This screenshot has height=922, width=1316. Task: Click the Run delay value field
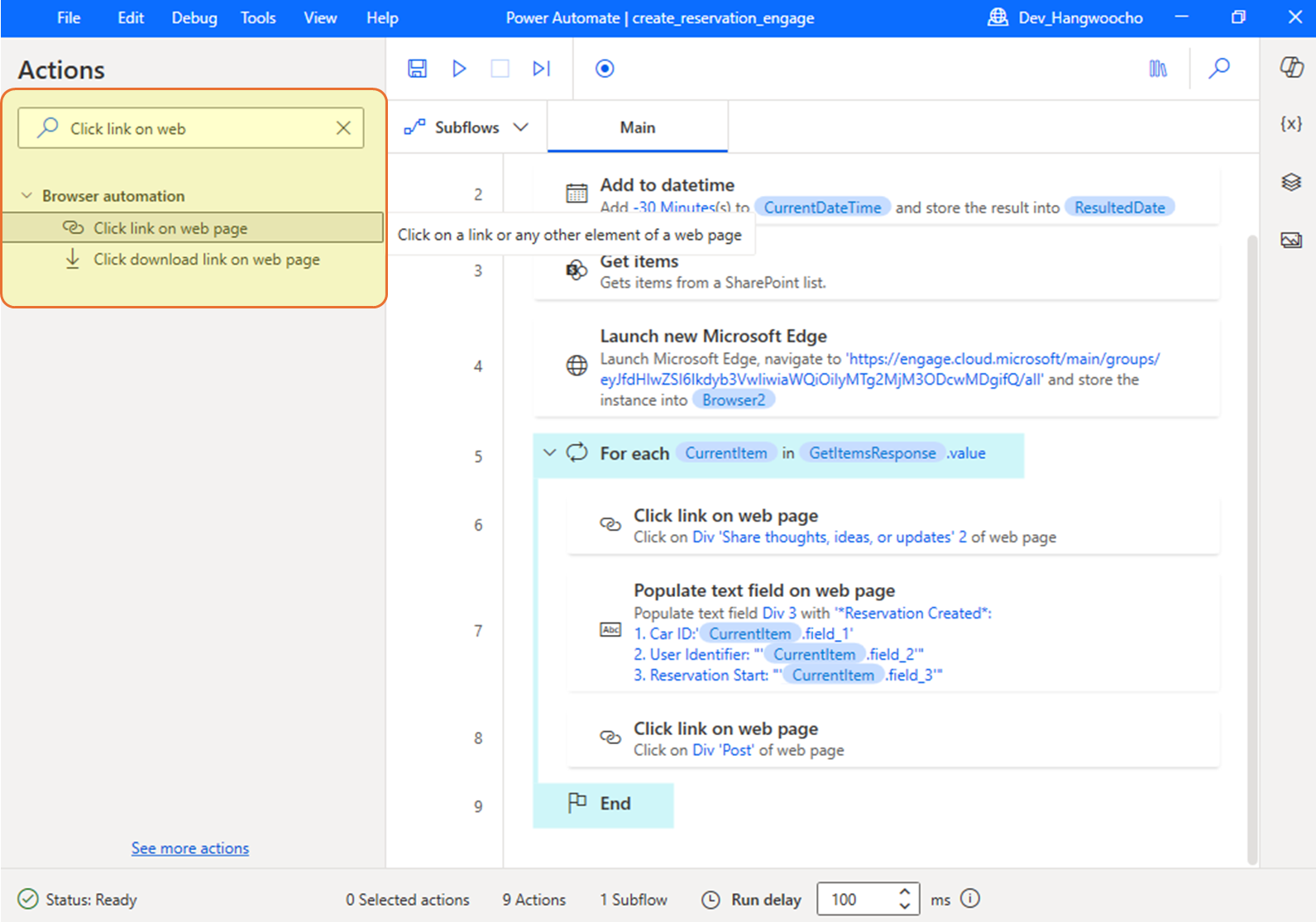pos(857,900)
